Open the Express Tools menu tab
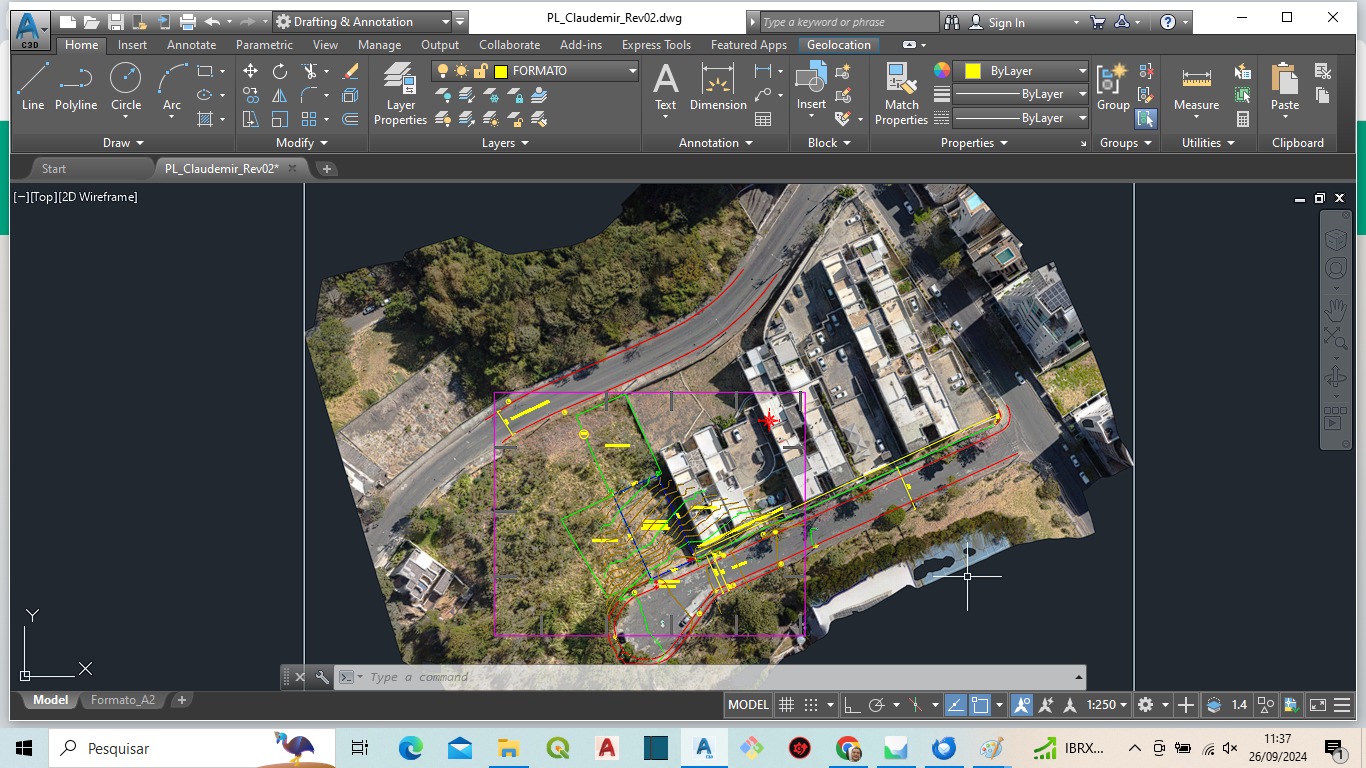1366x768 pixels. (656, 44)
